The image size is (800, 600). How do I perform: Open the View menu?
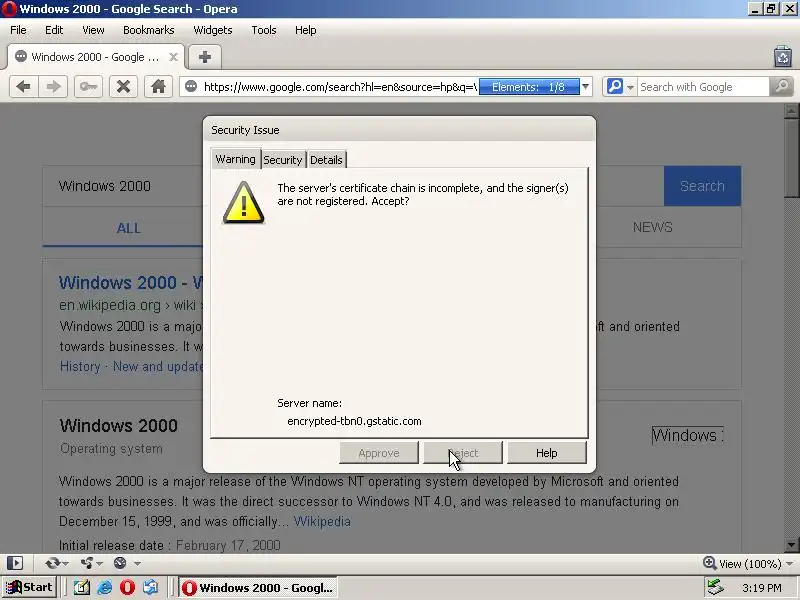tap(93, 30)
